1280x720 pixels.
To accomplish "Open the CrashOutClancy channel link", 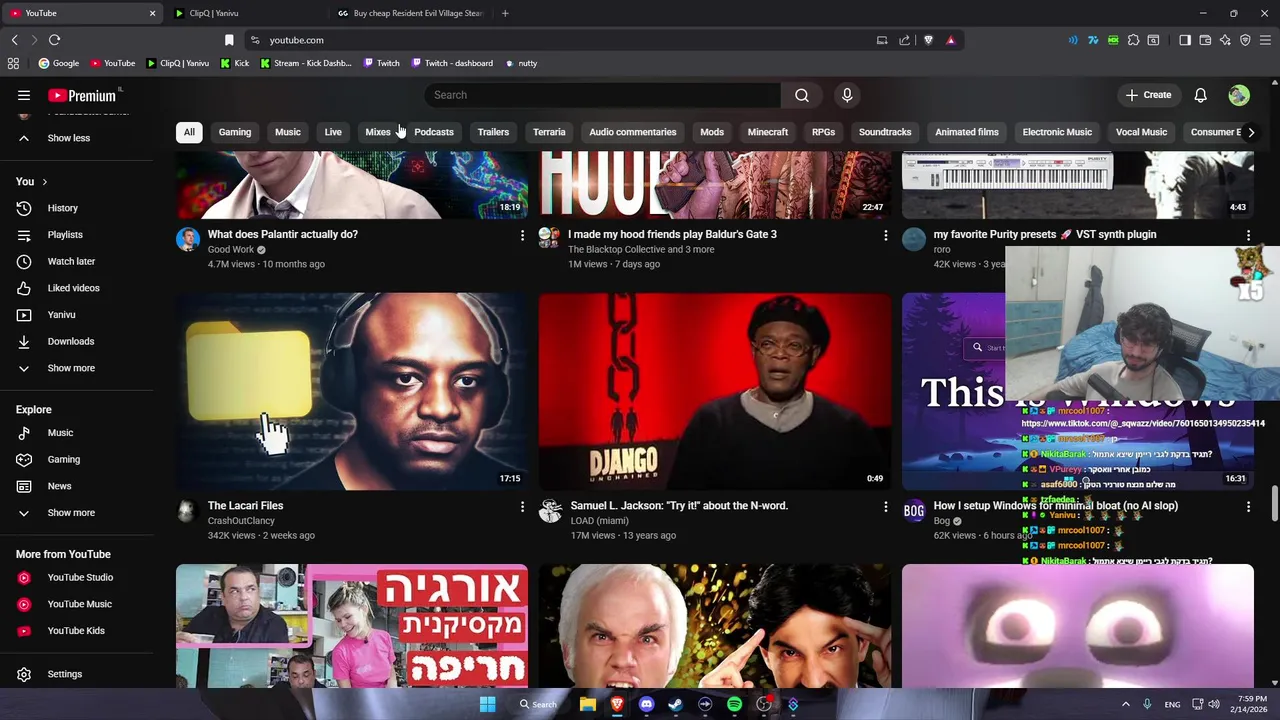I will pos(241,521).
